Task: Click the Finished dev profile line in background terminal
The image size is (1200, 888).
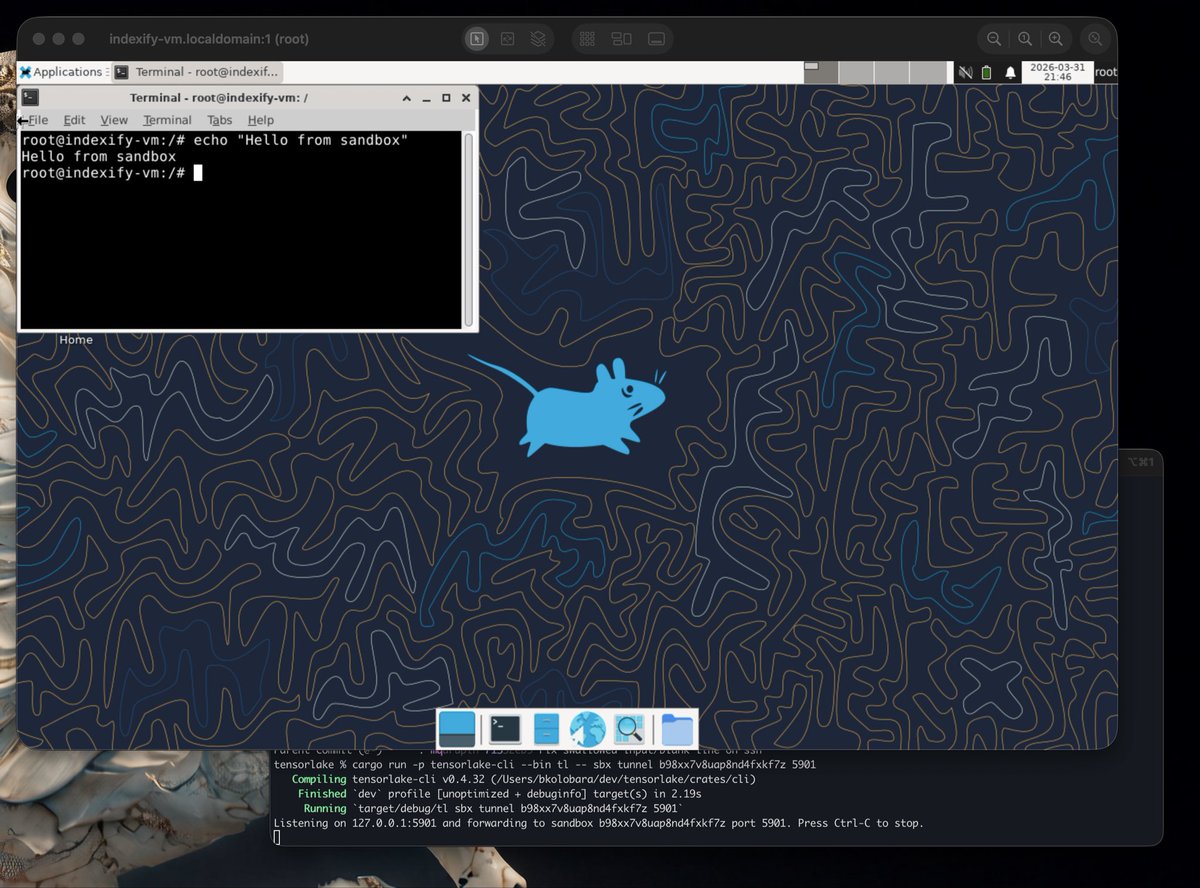Action: [x=498, y=794]
